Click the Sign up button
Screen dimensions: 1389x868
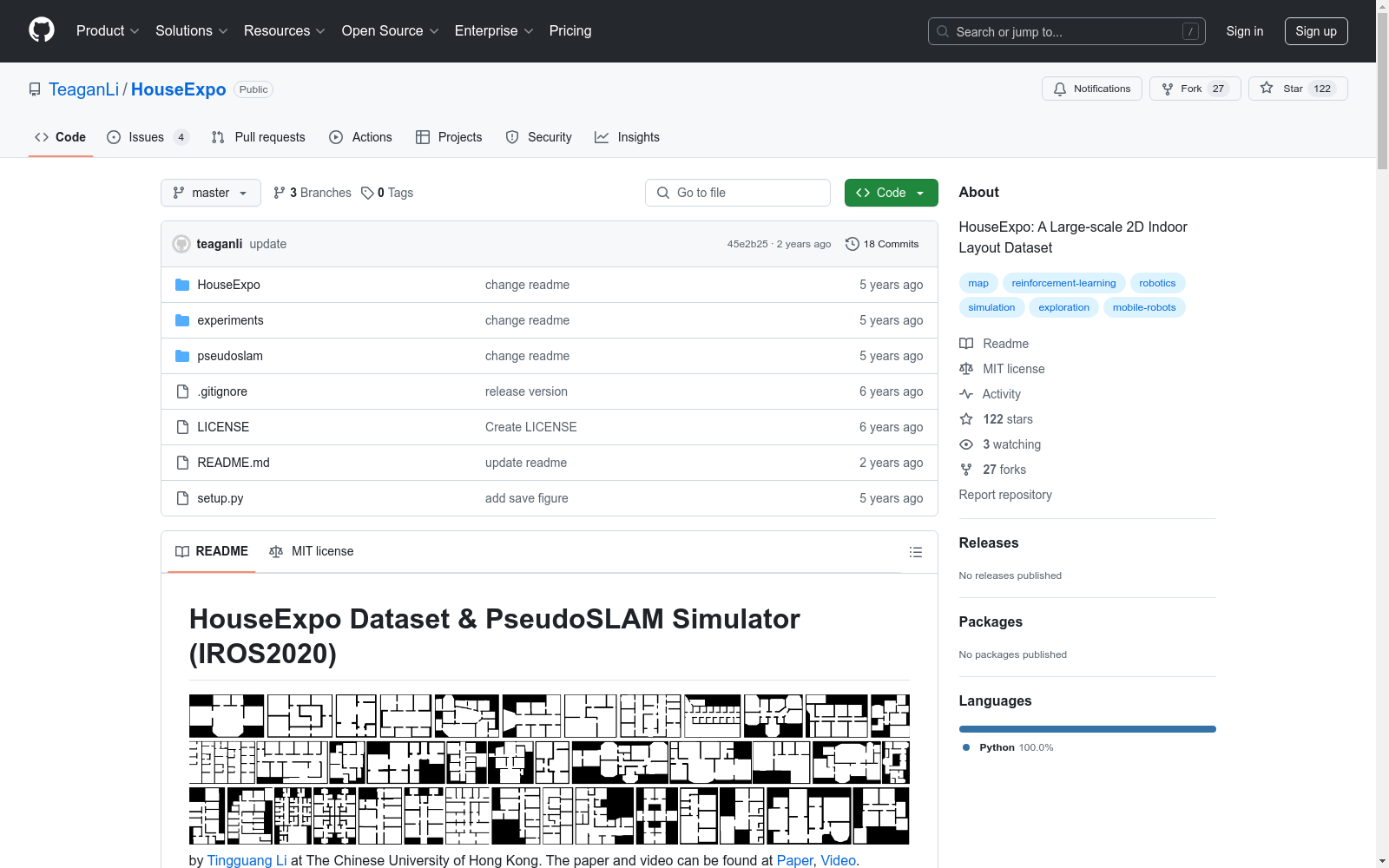pyautogui.click(x=1316, y=31)
